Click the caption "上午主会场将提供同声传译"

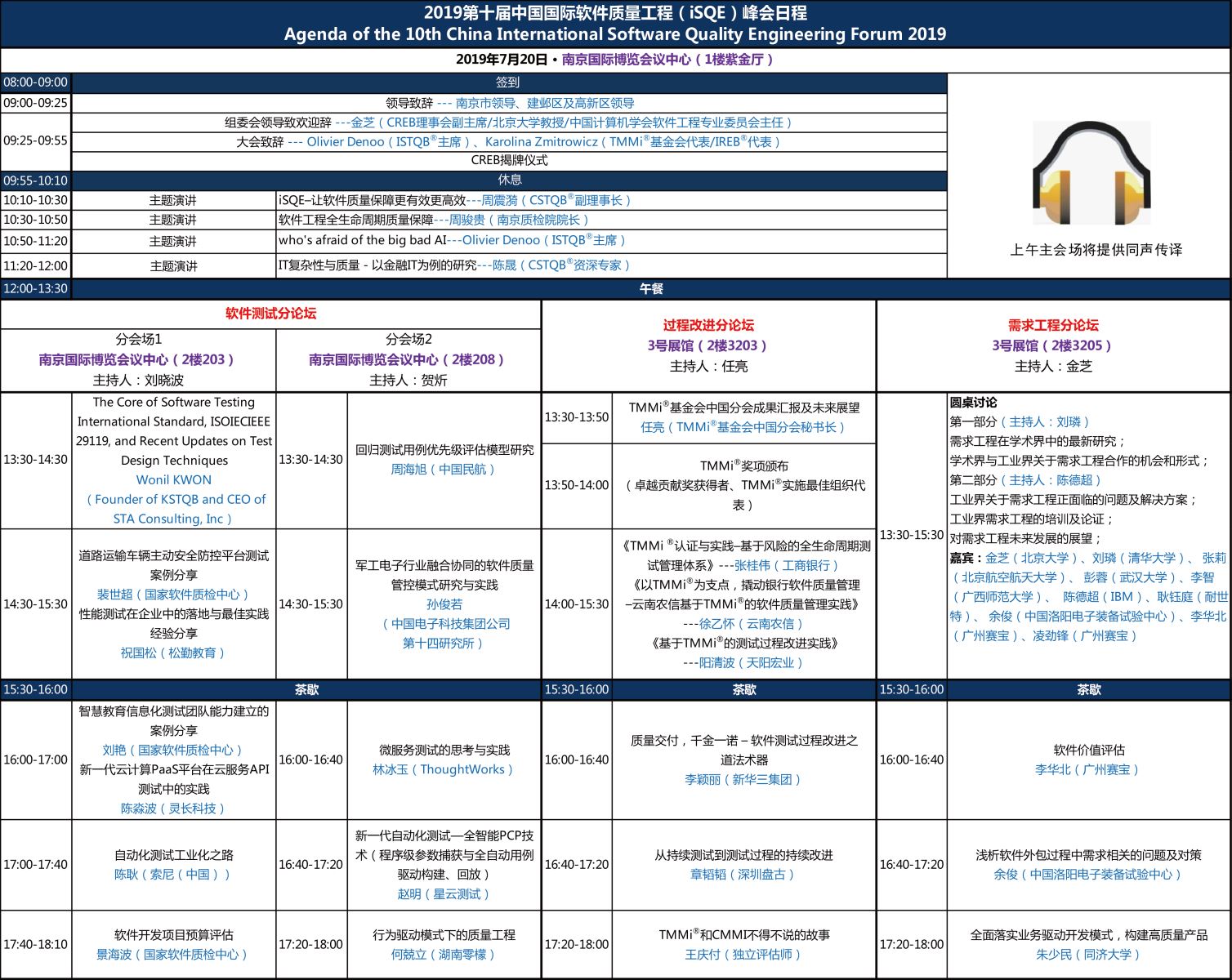[1096, 250]
